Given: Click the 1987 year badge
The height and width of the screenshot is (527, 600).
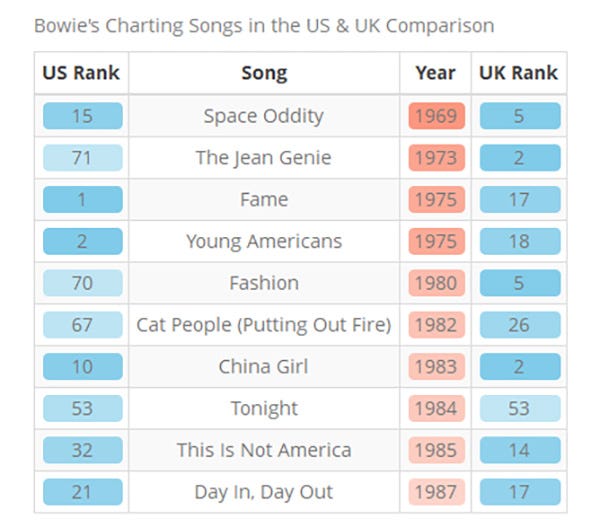Looking at the screenshot, I should pyautogui.click(x=435, y=492).
